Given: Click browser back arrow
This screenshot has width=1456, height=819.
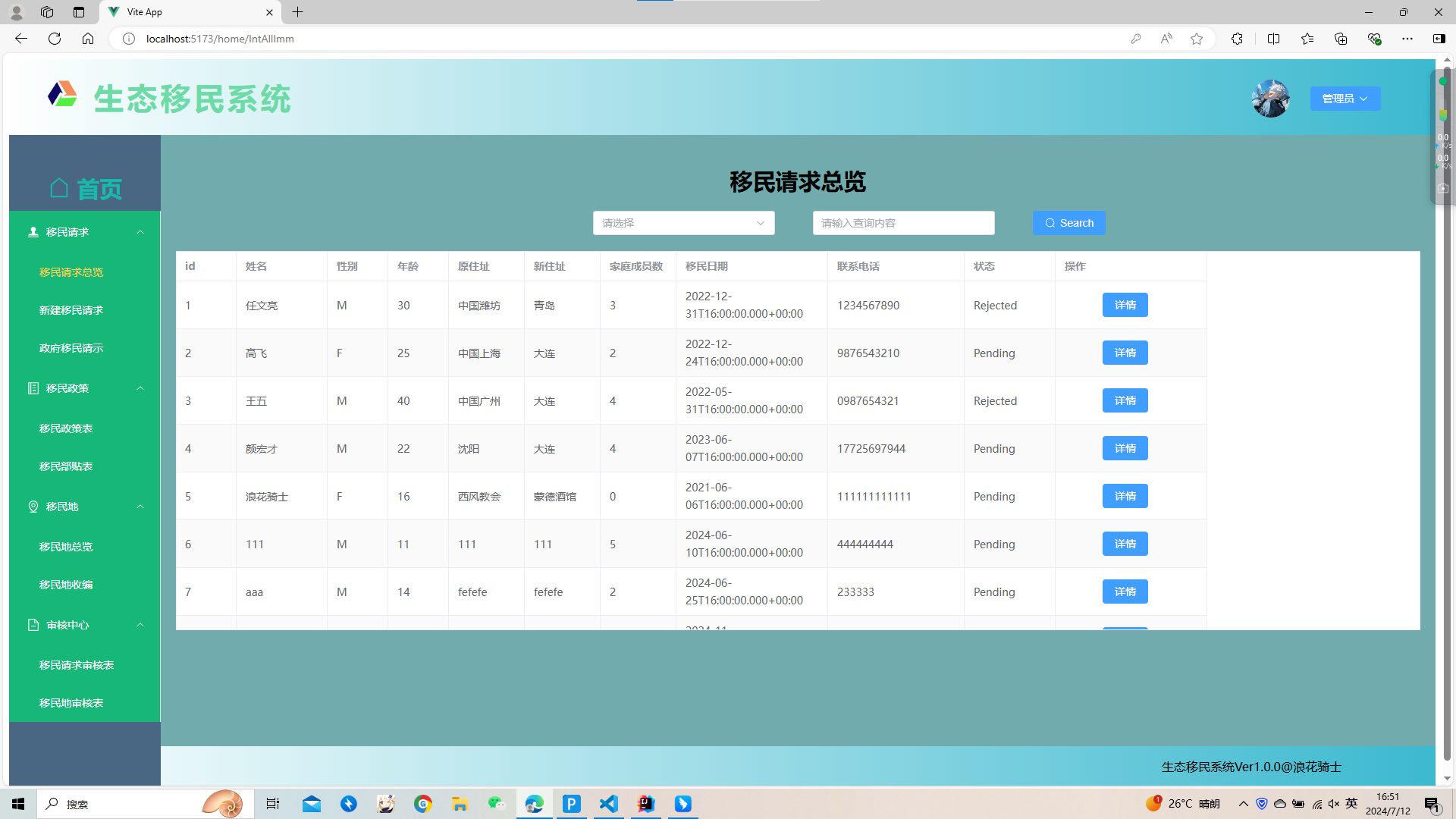Looking at the screenshot, I should click(21, 39).
